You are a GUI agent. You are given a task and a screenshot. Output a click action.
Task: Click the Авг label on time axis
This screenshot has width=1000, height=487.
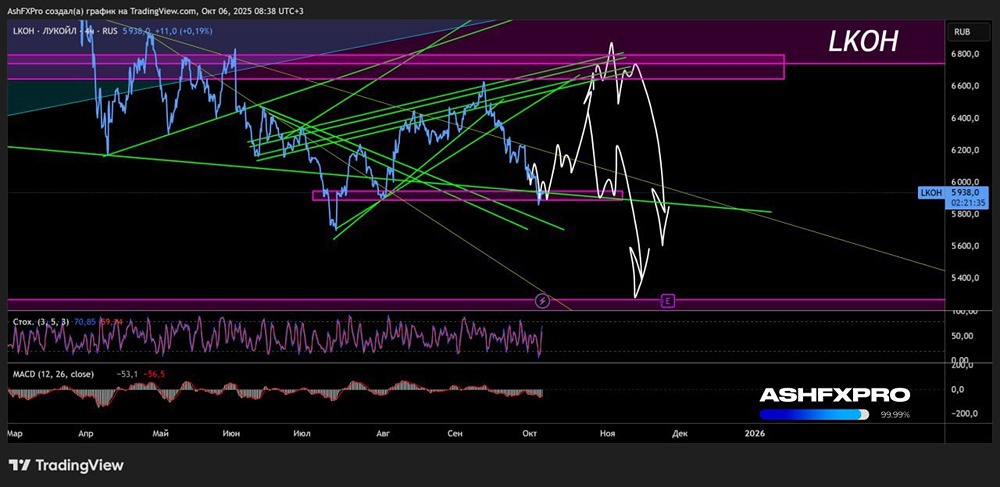point(382,434)
